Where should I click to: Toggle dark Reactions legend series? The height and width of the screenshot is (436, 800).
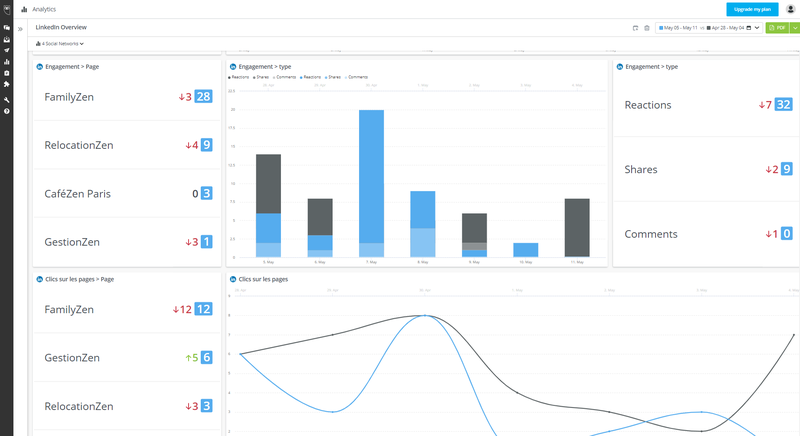point(238,77)
